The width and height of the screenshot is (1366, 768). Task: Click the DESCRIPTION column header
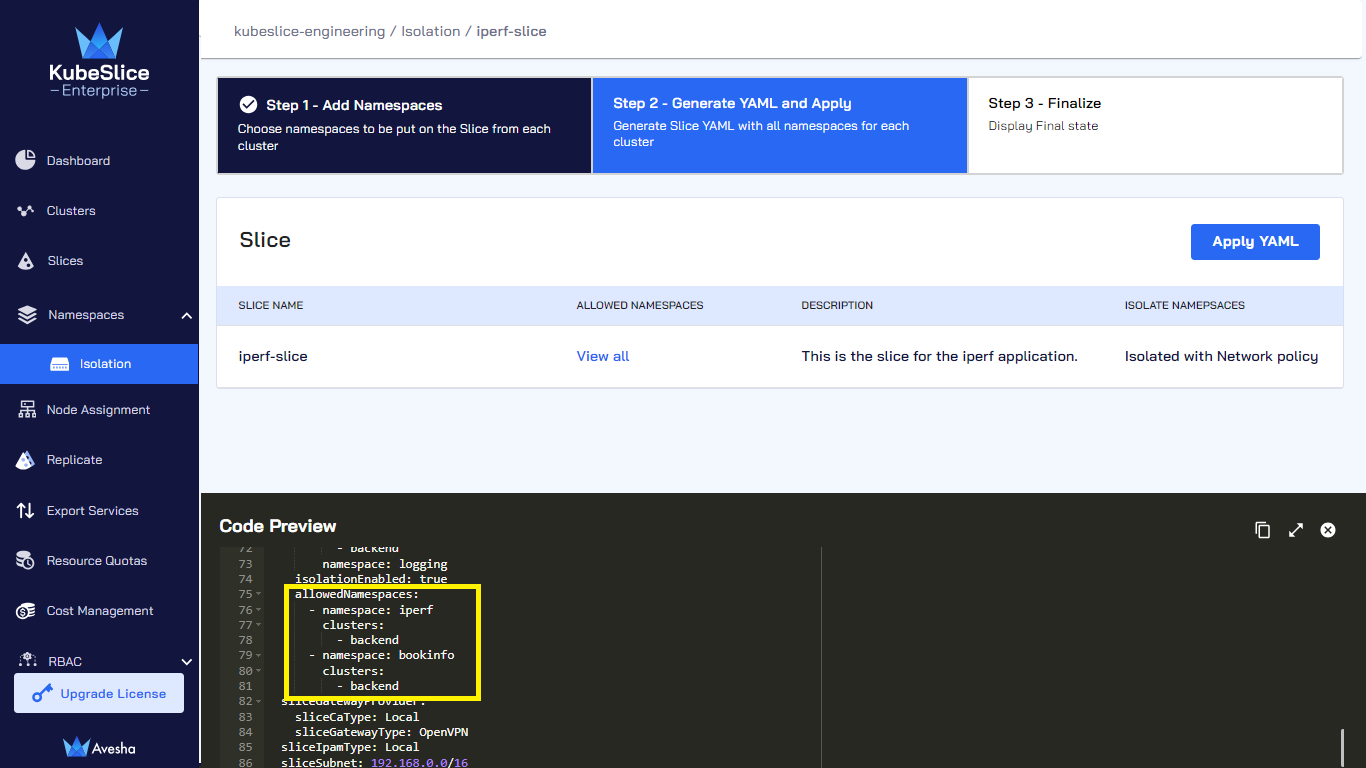click(837, 305)
